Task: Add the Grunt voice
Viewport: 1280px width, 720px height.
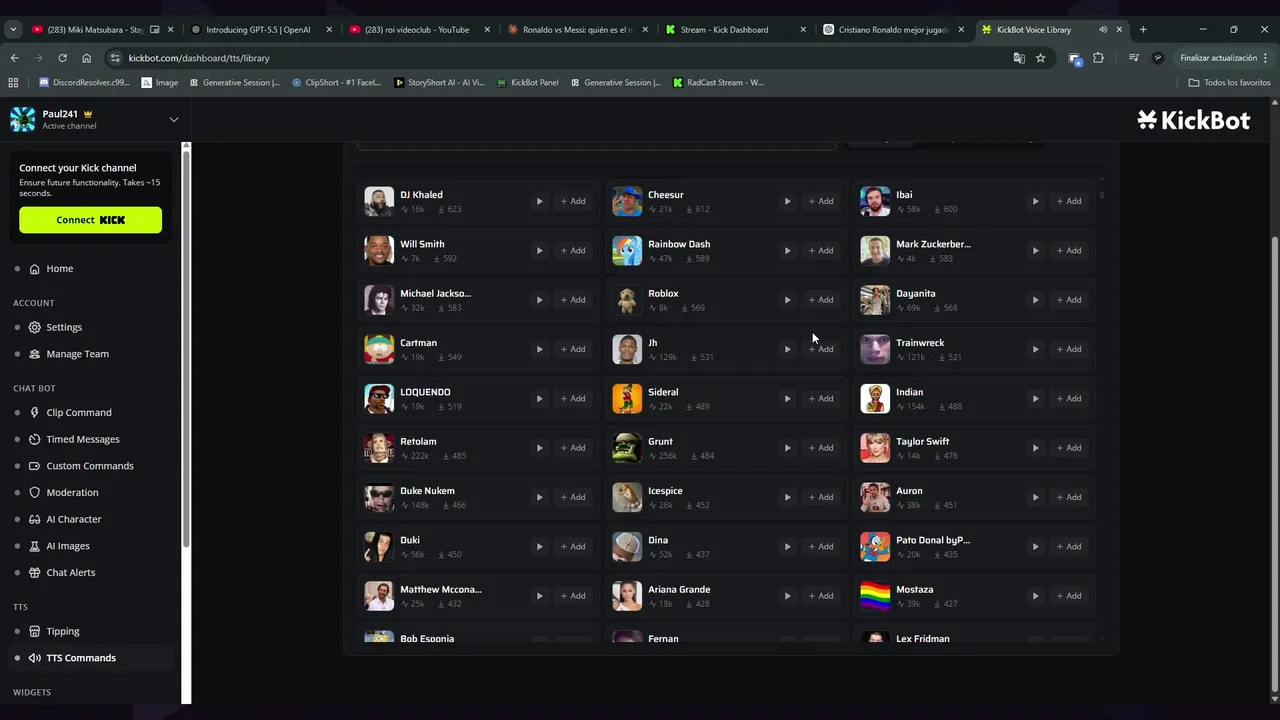Action: (821, 448)
